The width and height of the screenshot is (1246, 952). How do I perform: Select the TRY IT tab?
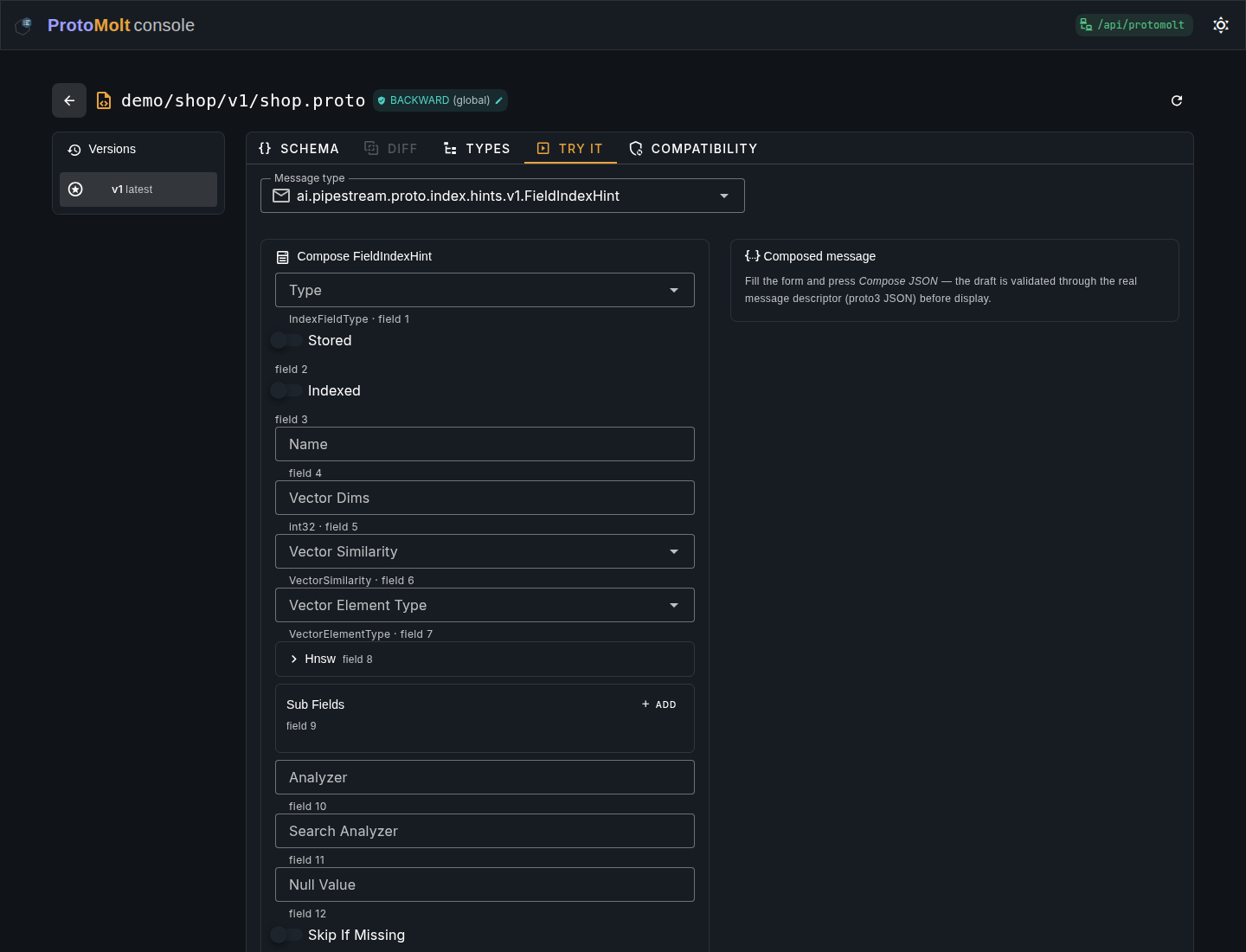tap(570, 149)
